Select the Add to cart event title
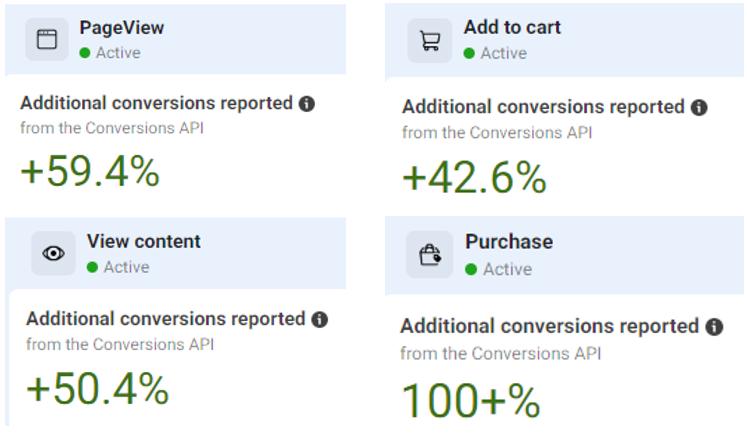747x435 pixels. tap(512, 27)
